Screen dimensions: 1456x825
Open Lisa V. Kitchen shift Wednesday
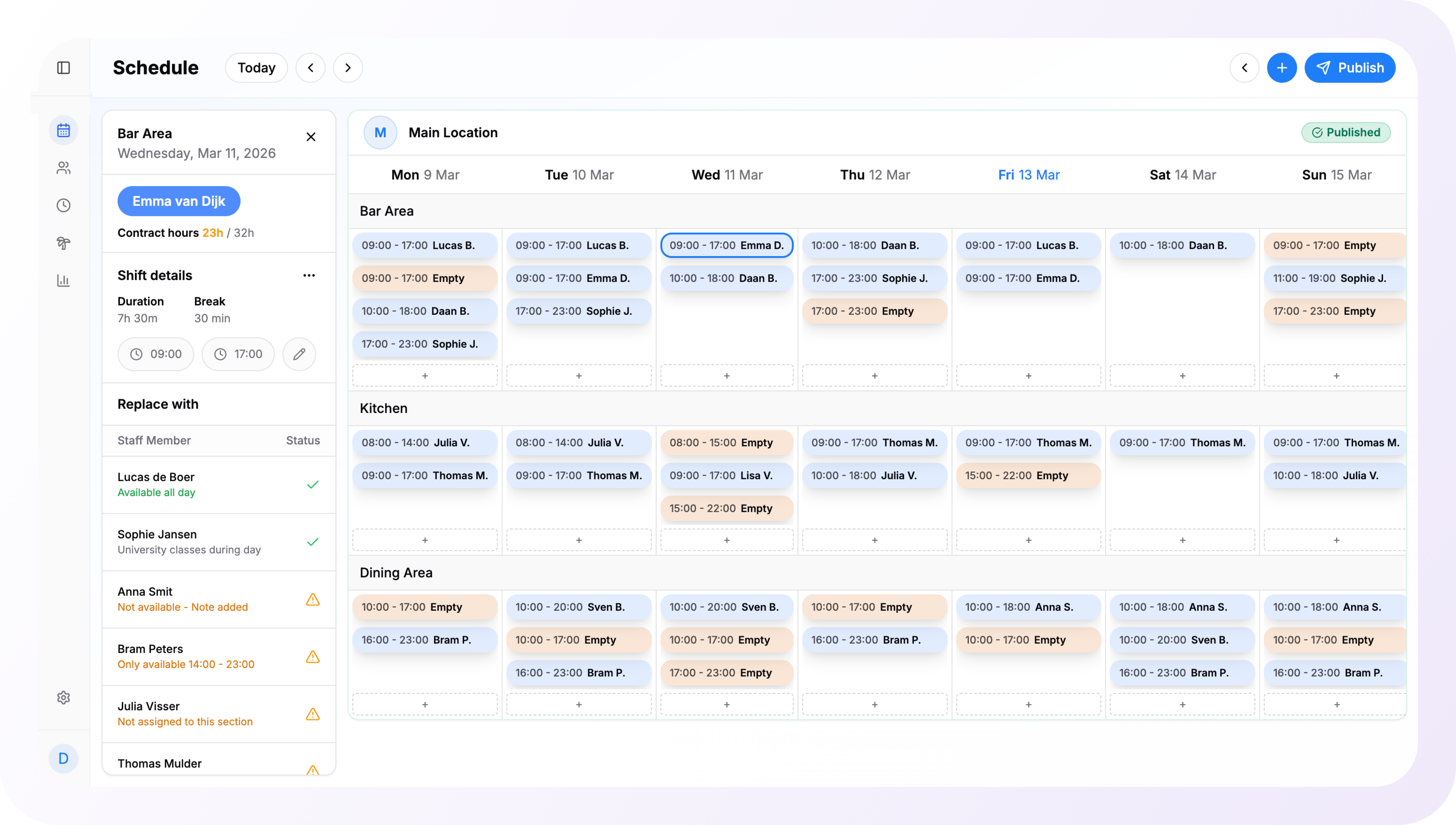pyautogui.click(x=727, y=475)
